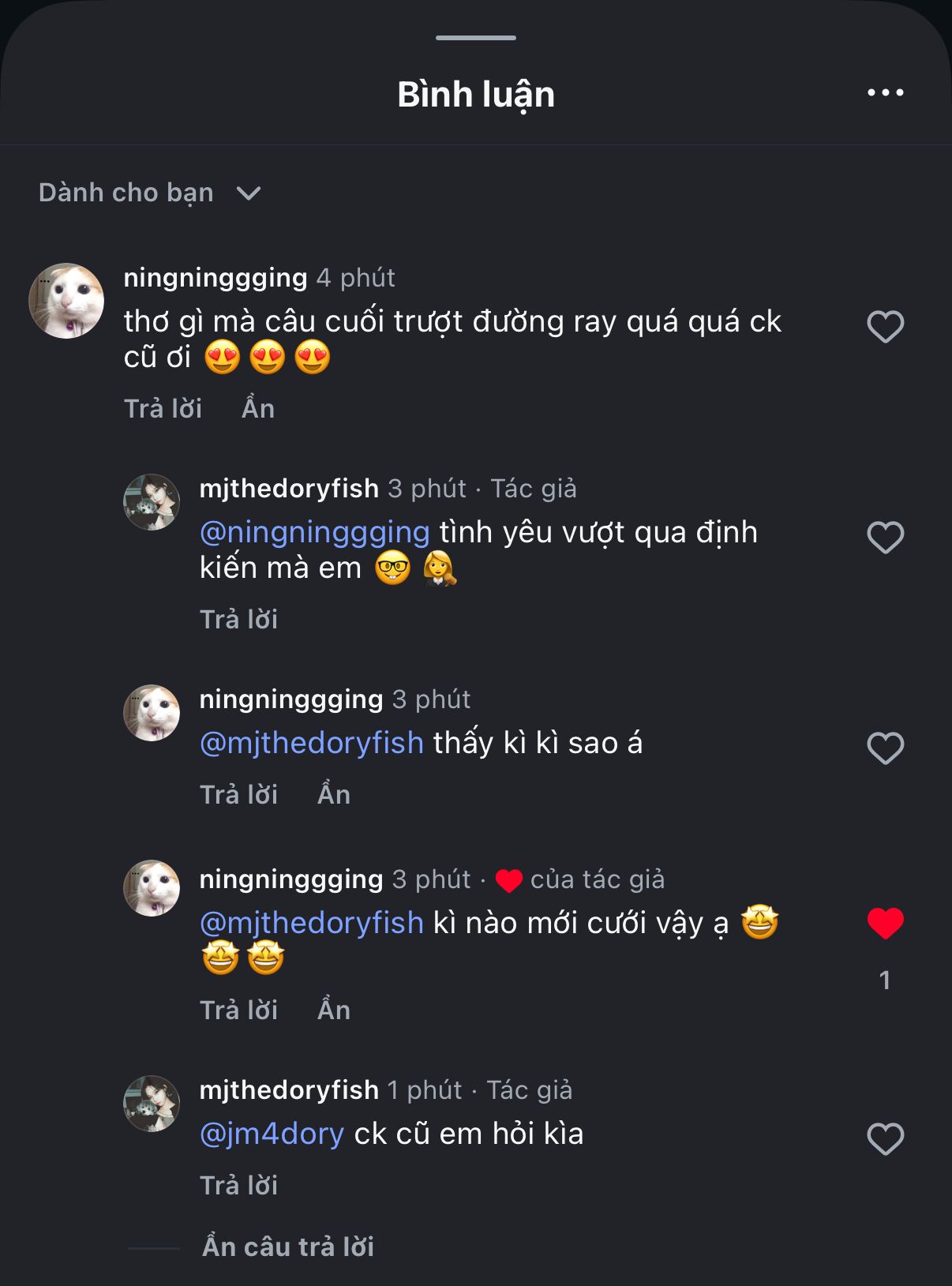Image resolution: width=952 pixels, height=1286 pixels.
Task: Unlike the reply "kì nào mới cưới vậy ạ"
Action: click(x=885, y=924)
